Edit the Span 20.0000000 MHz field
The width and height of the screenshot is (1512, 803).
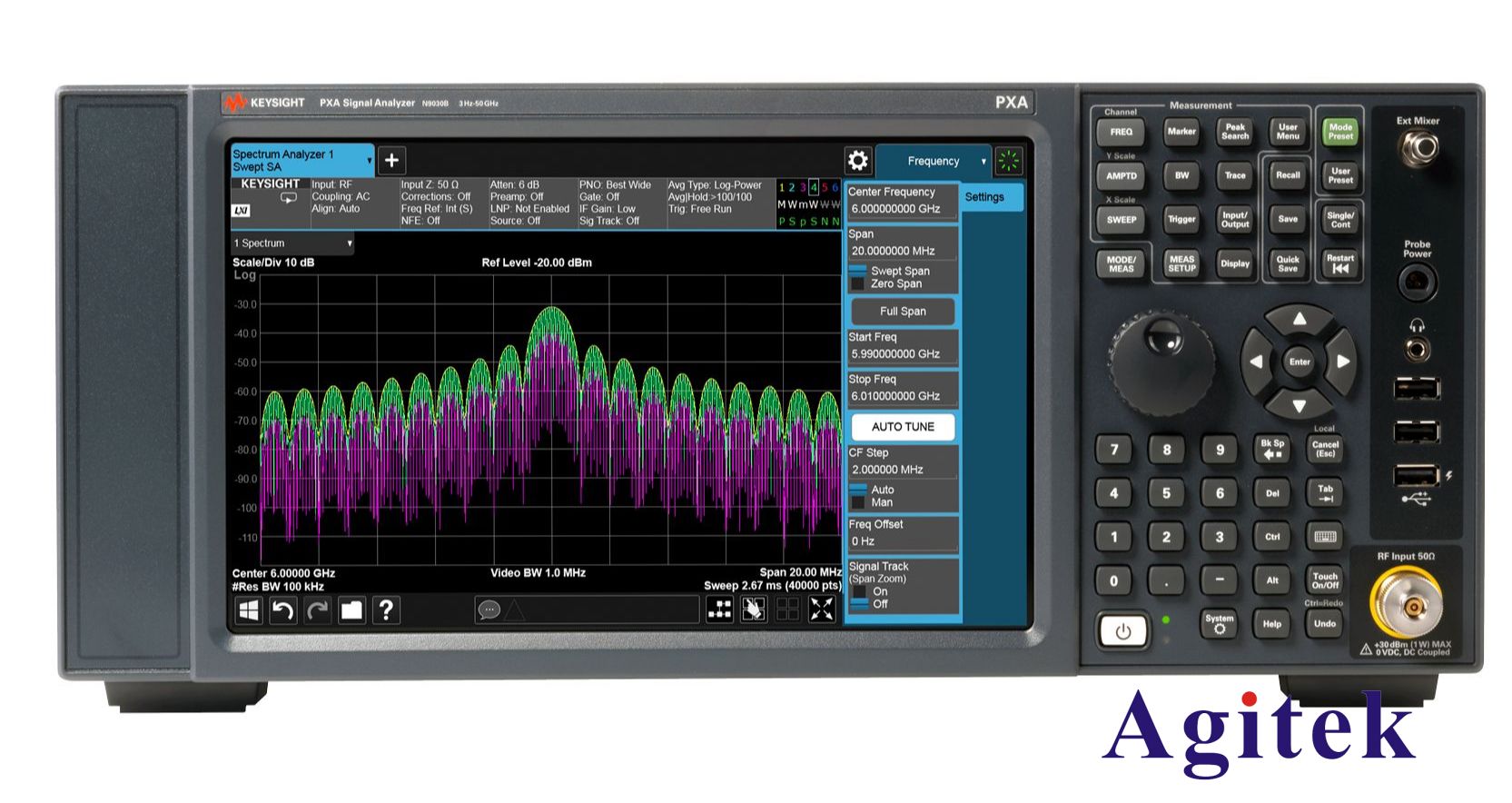click(x=902, y=243)
